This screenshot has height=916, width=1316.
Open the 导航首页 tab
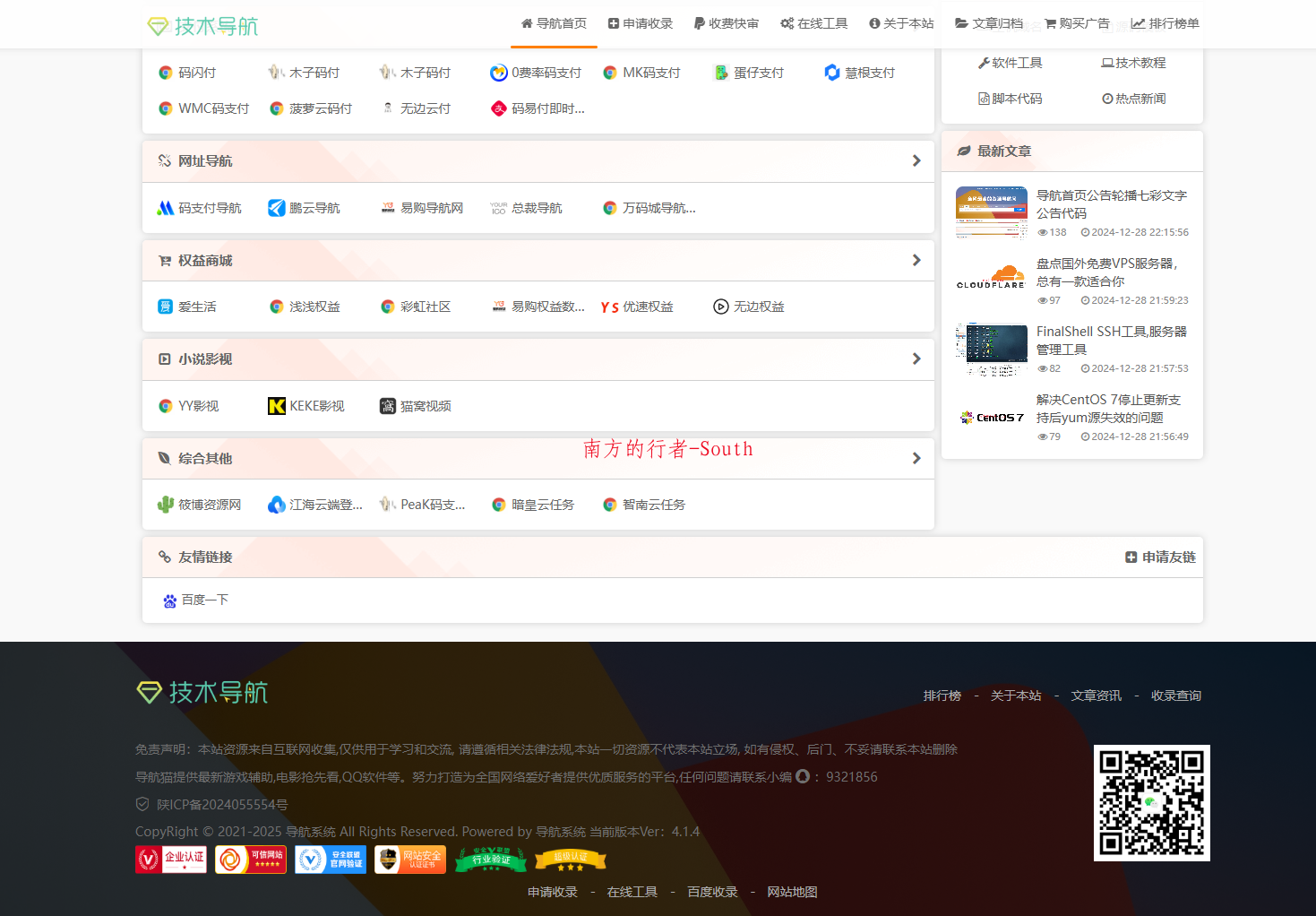(554, 23)
